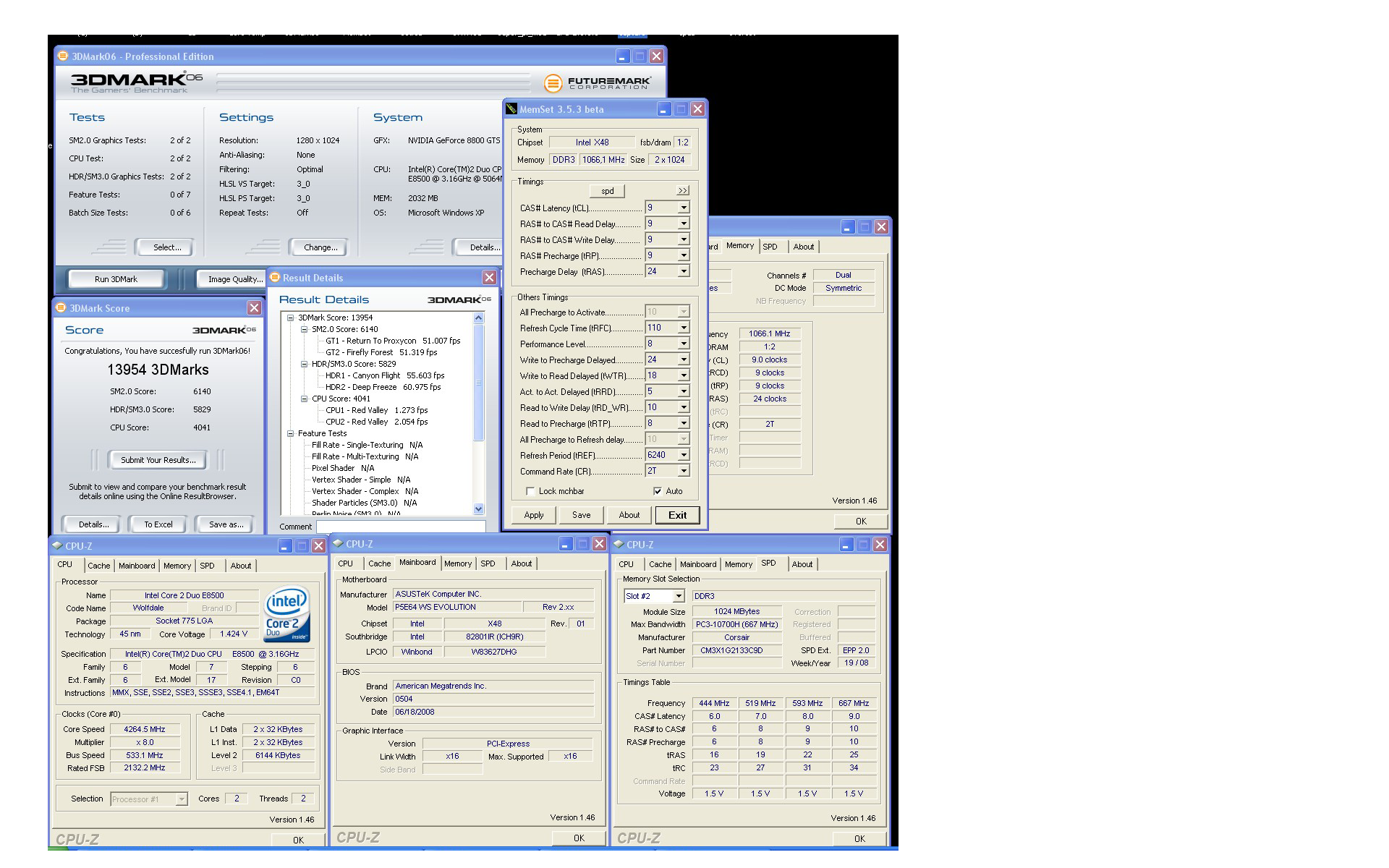Click the Result Details vertical scrollbar thumb
Screen dimensions: 1389x868
(478, 382)
